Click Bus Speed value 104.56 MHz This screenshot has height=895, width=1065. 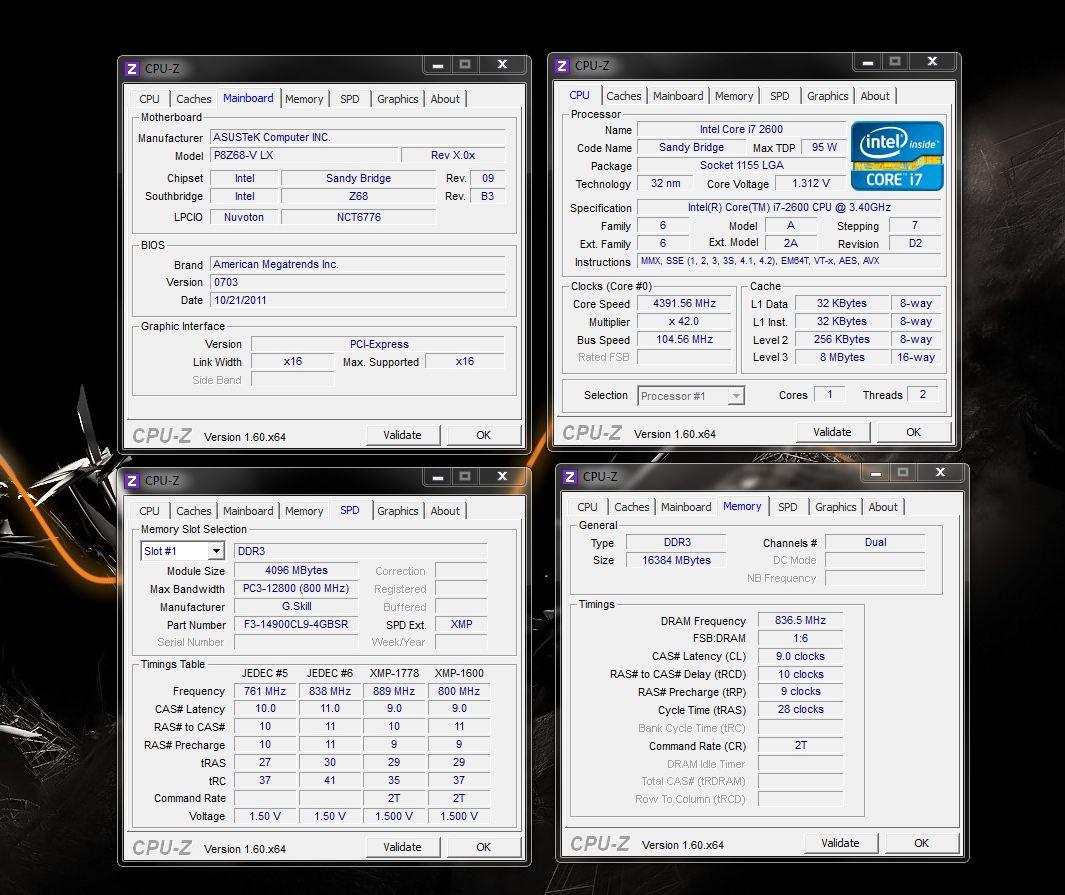684,340
